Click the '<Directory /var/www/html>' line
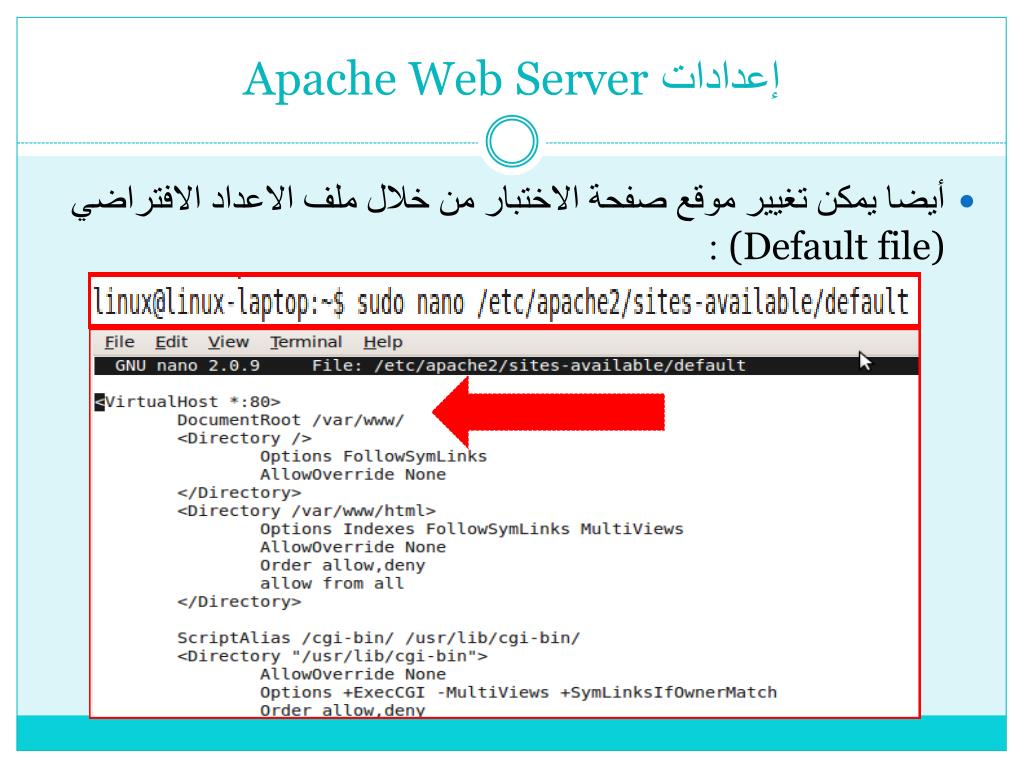Viewport: 1024px width, 768px height. click(306, 511)
